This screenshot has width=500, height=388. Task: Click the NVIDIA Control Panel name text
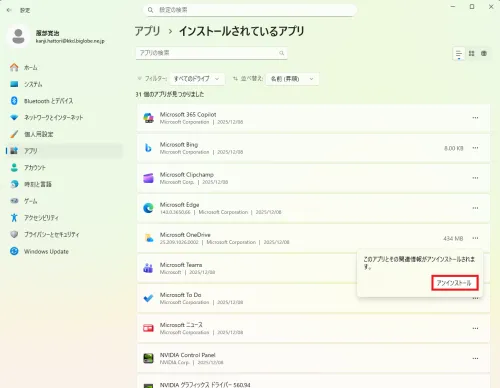188,355
